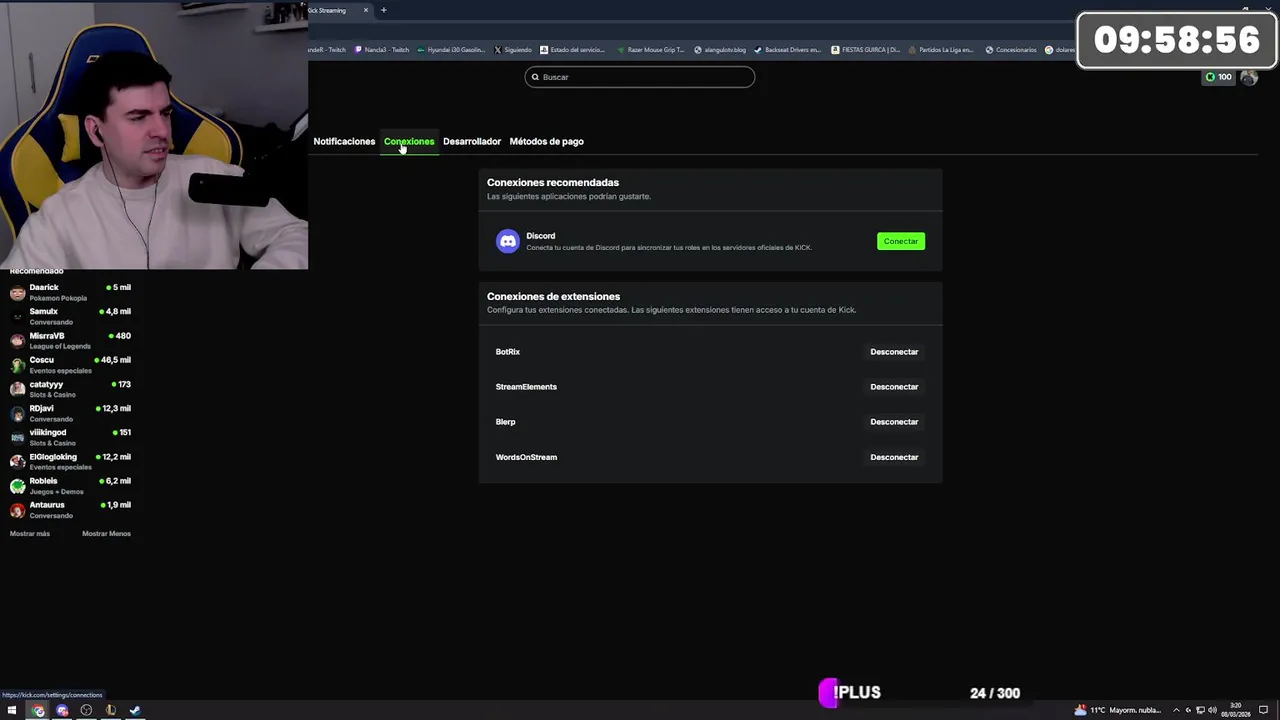Open Daarick's channel avatar
The image size is (1280, 720).
click(17, 292)
